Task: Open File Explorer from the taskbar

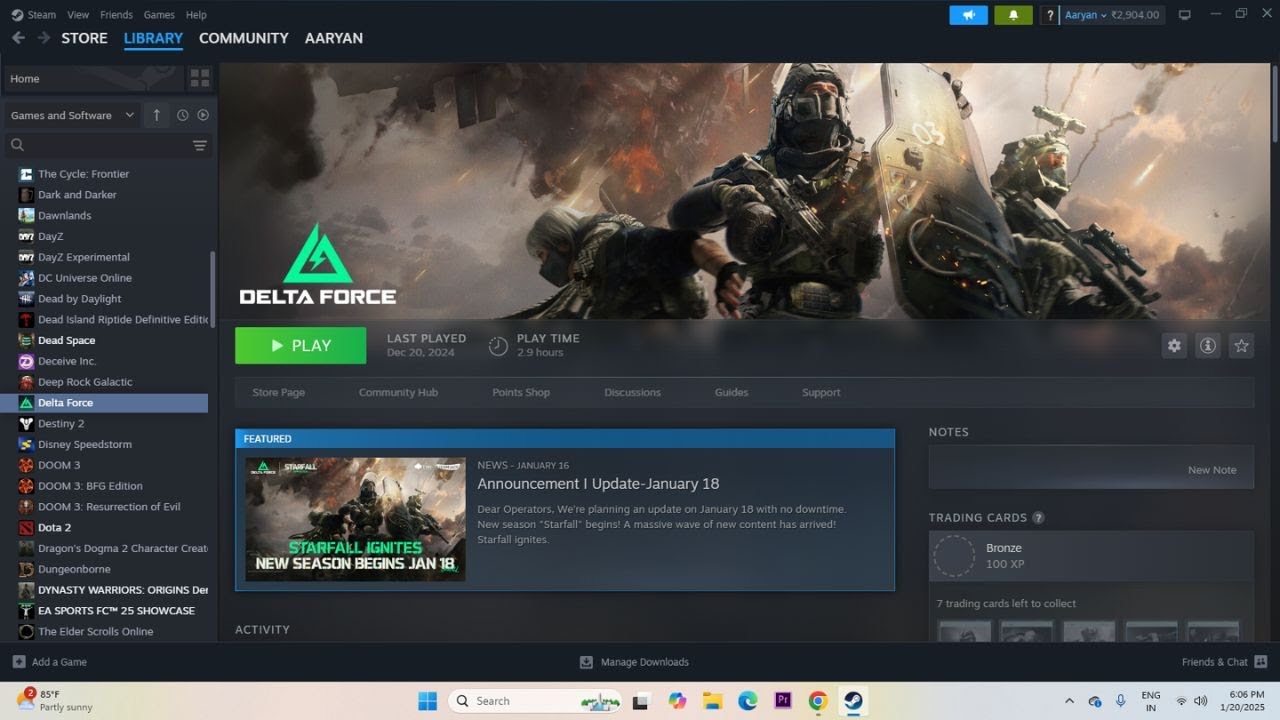Action: 712,701
